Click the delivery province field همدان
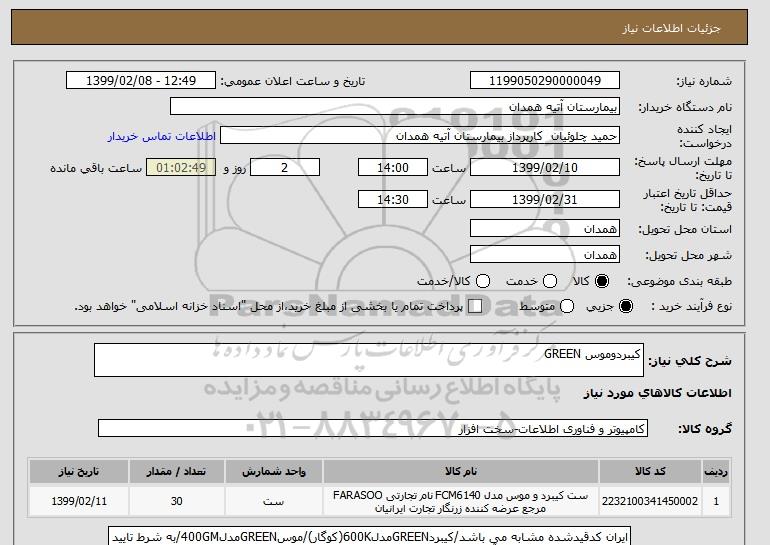This screenshot has height=545, width=770. (x=545, y=228)
